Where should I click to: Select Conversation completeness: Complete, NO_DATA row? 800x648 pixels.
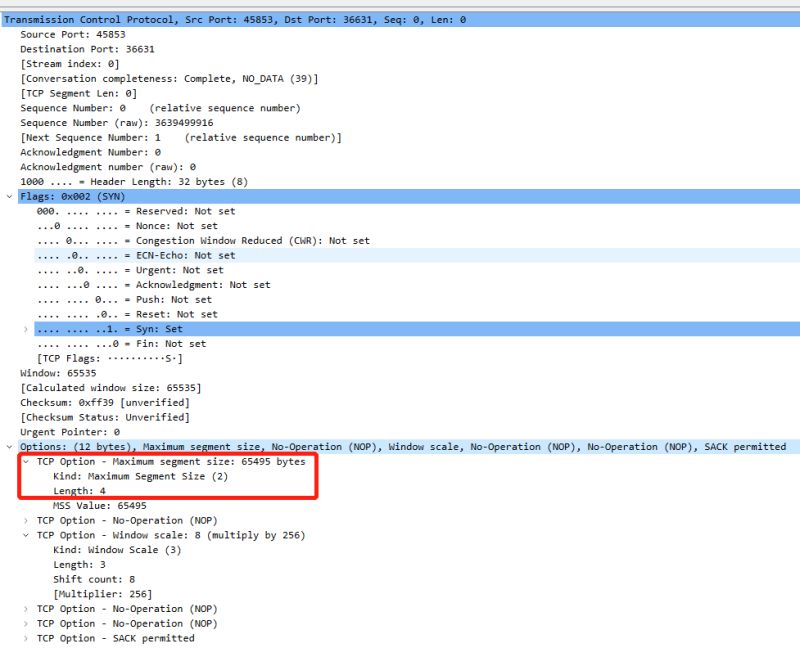pos(169,79)
